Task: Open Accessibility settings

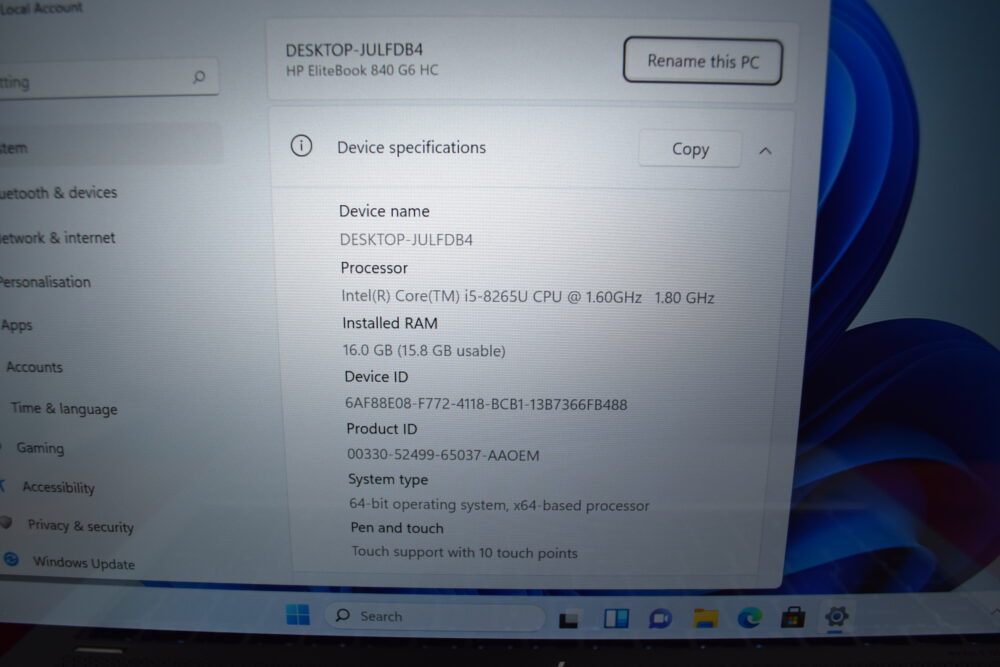Action: [x=58, y=487]
